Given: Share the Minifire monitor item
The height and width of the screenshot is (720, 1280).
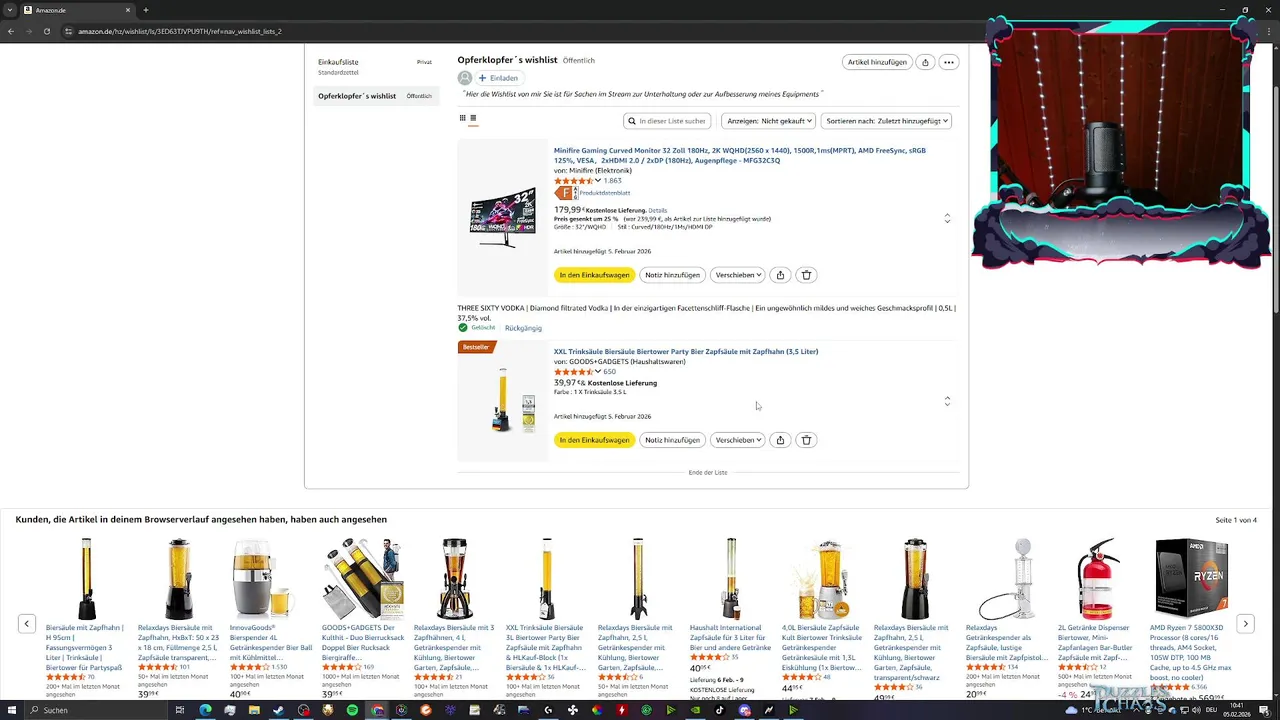Looking at the screenshot, I should (x=780, y=275).
